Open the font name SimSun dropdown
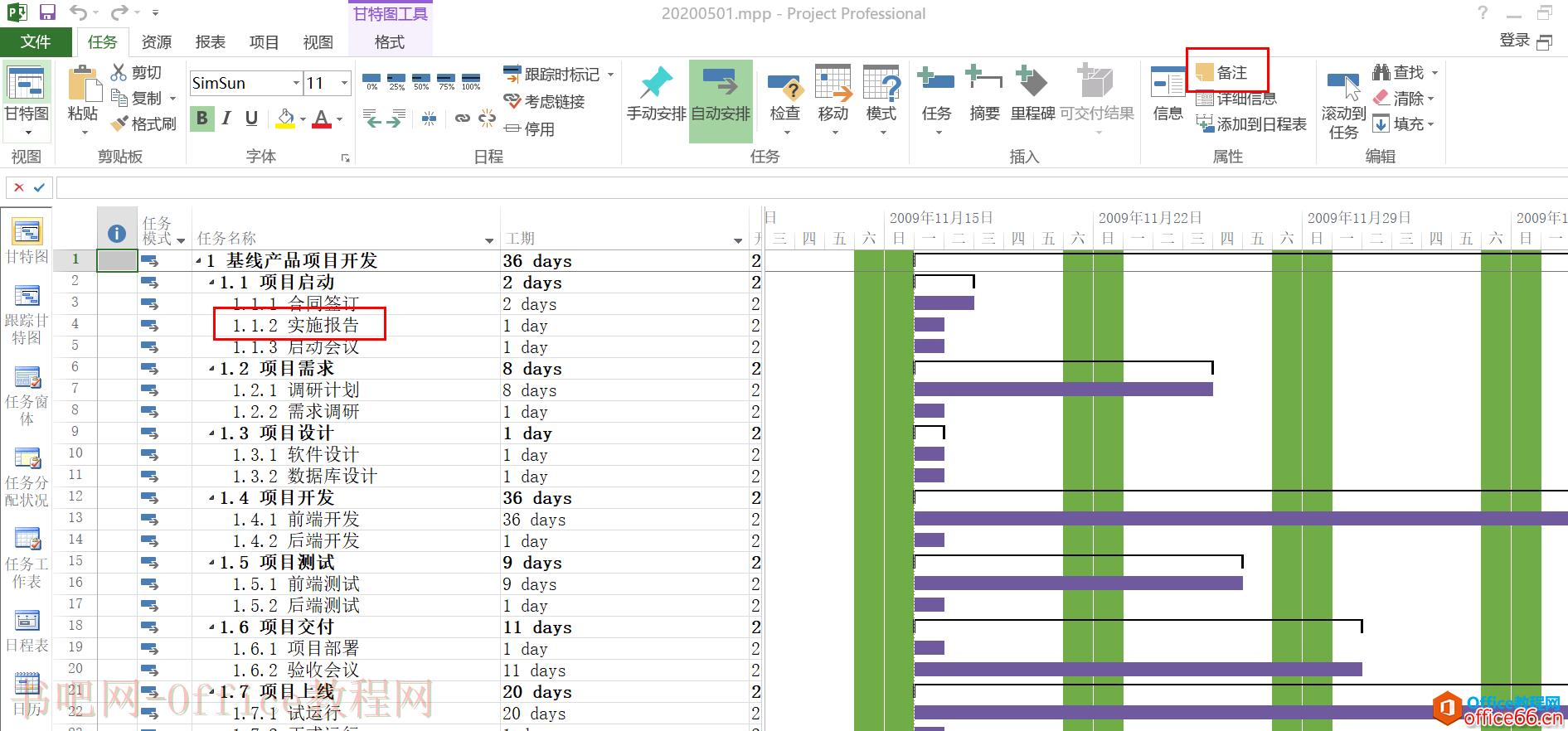1568x731 pixels. pos(296,83)
